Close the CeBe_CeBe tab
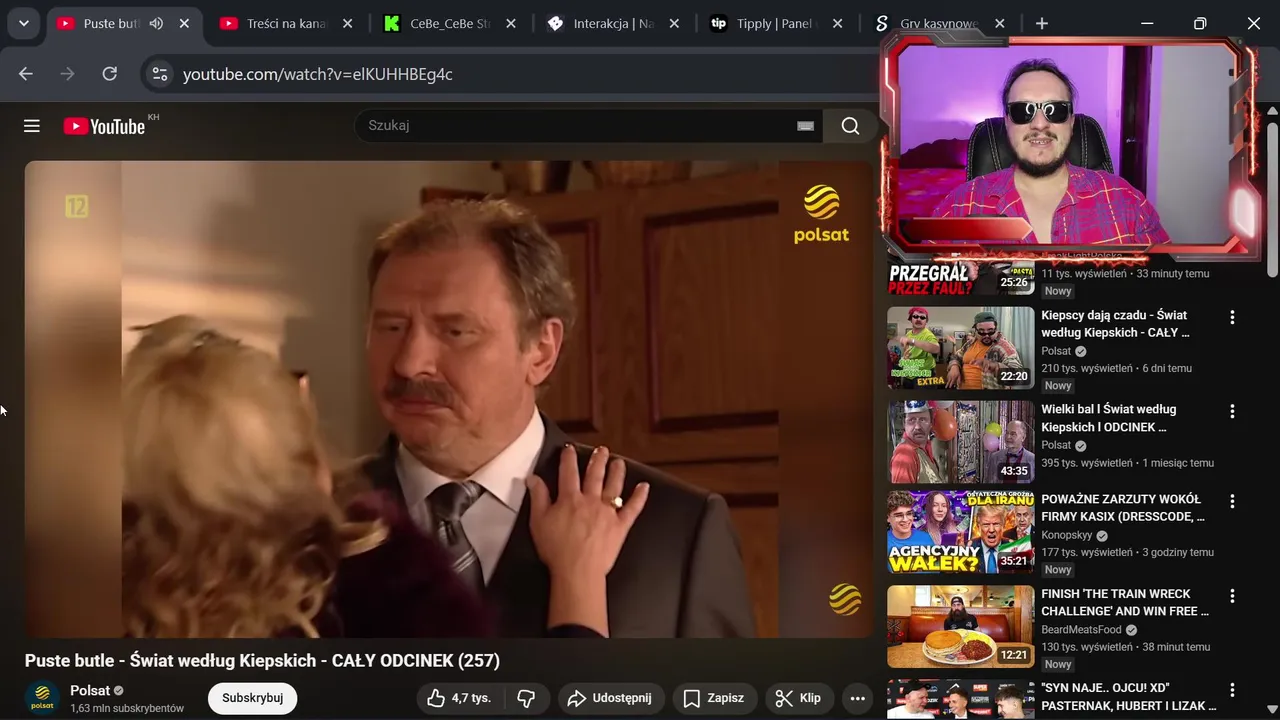 [x=511, y=23]
